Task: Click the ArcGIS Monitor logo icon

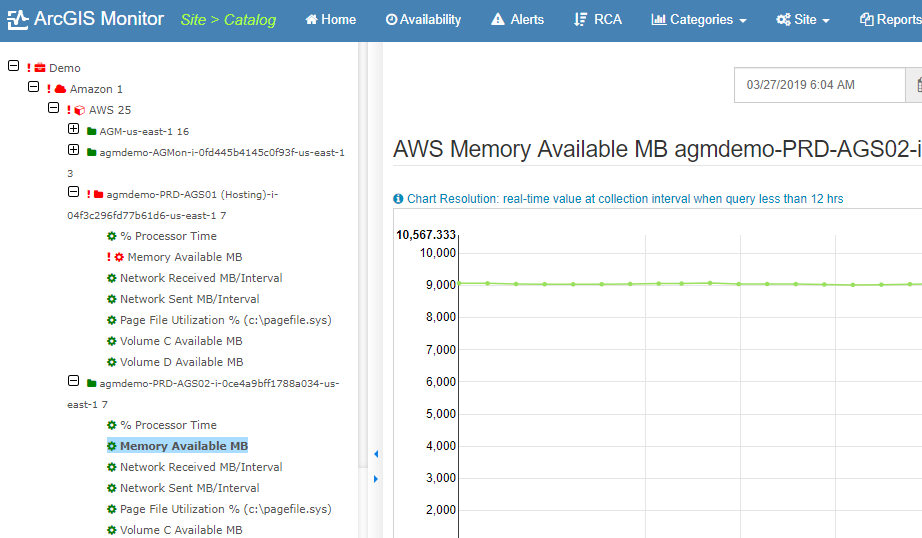Action: pyautogui.click(x=17, y=19)
